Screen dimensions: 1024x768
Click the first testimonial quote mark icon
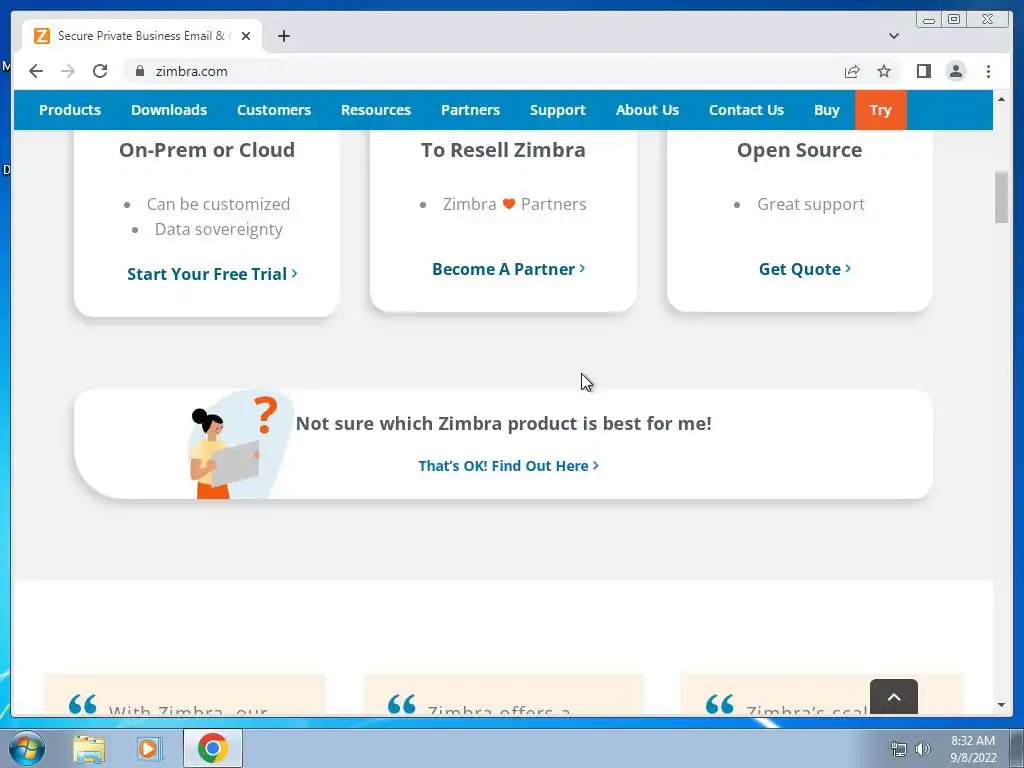pos(82,704)
